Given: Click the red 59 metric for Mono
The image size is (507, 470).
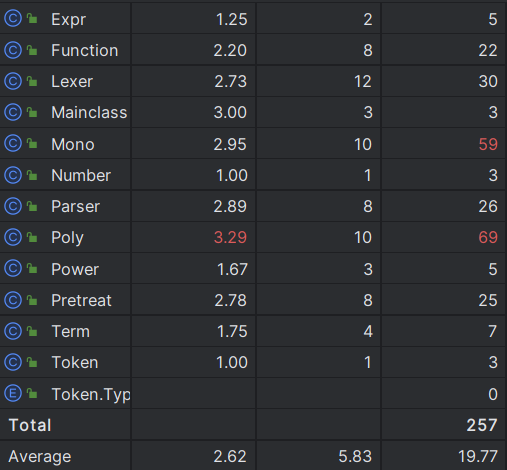Looking at the screenshot, I should pos(488,144).
